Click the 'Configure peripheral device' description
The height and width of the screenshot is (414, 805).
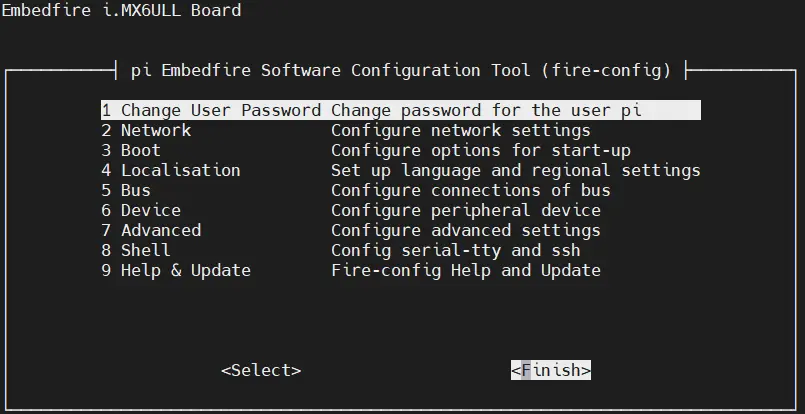click(465, 211)
